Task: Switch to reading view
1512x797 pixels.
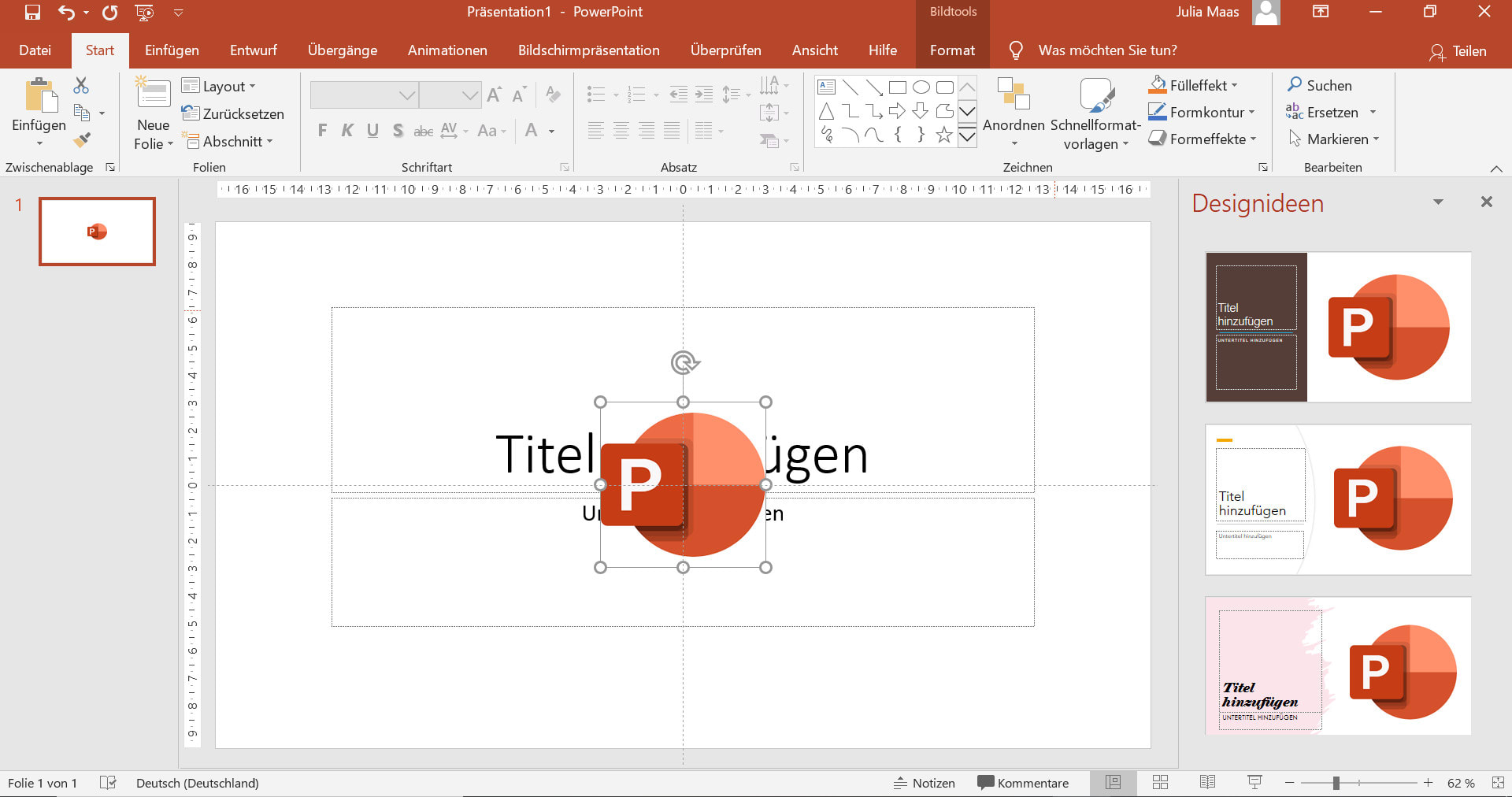Action: tap(1207, 782)
